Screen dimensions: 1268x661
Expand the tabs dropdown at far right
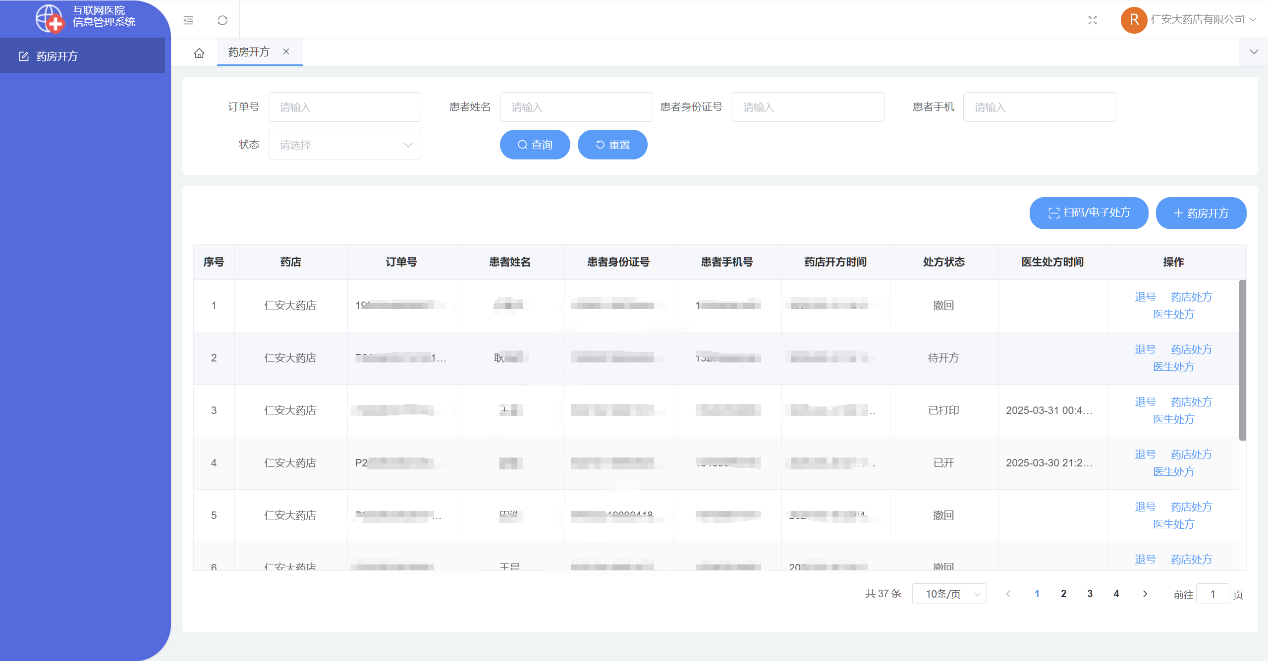(1254, 51)
